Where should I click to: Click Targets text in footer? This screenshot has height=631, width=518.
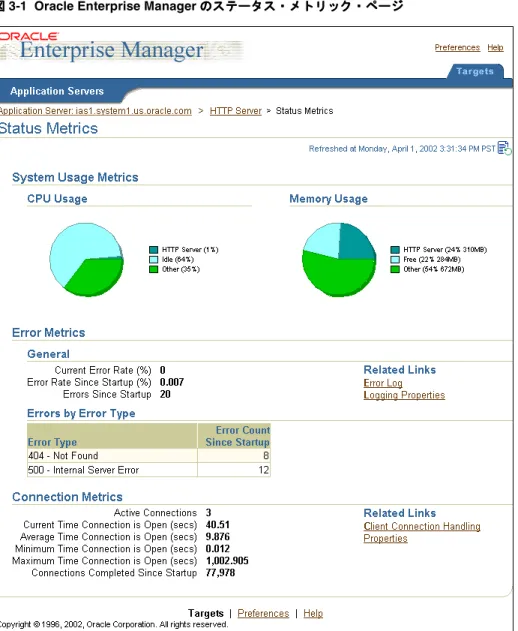pos(206,613)
